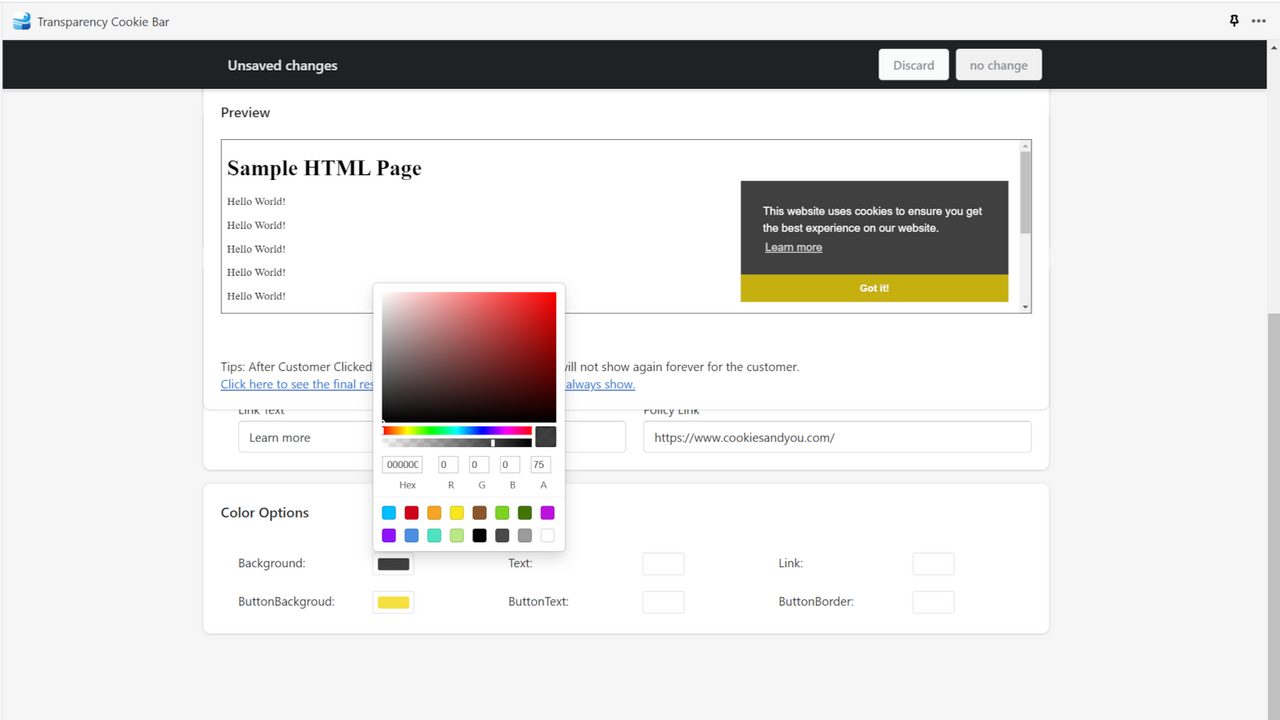Open the 'Learn more' link in preview

click(794, 247)
